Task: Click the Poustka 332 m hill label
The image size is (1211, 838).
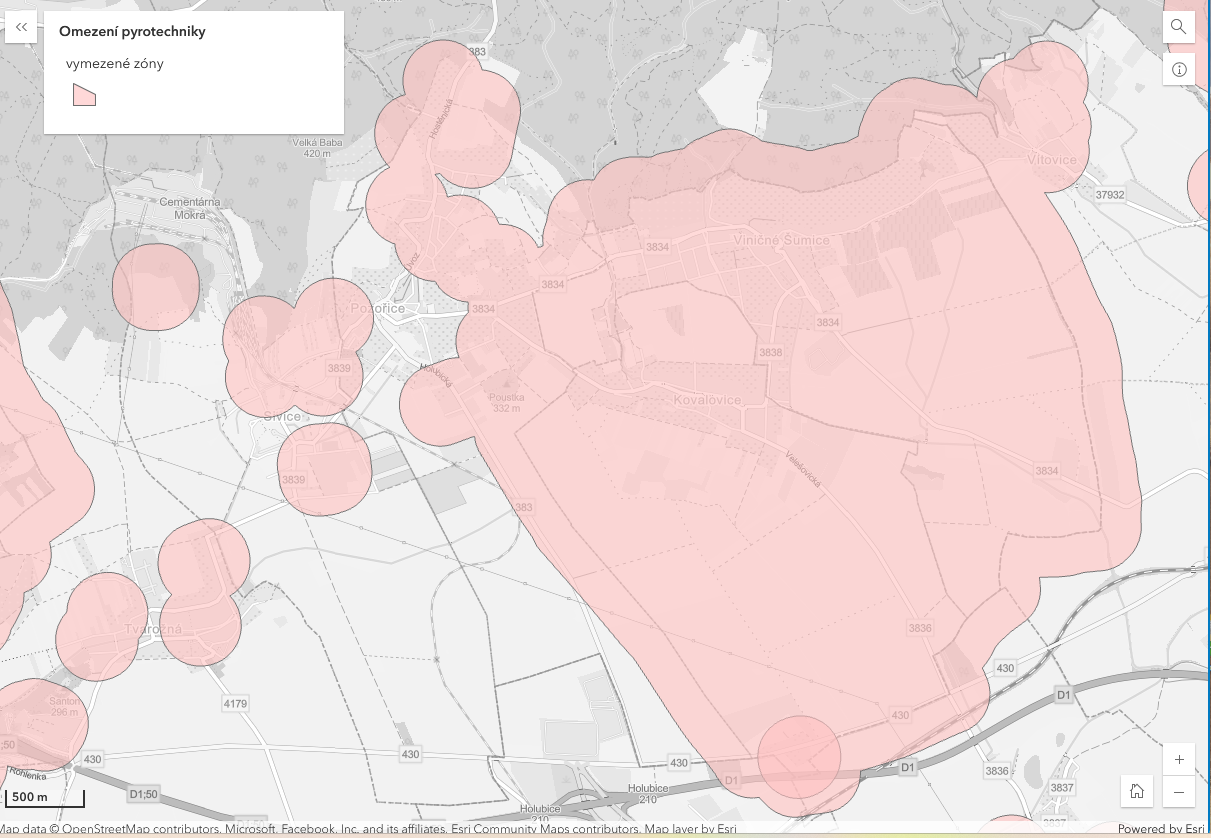Action: 506,402
